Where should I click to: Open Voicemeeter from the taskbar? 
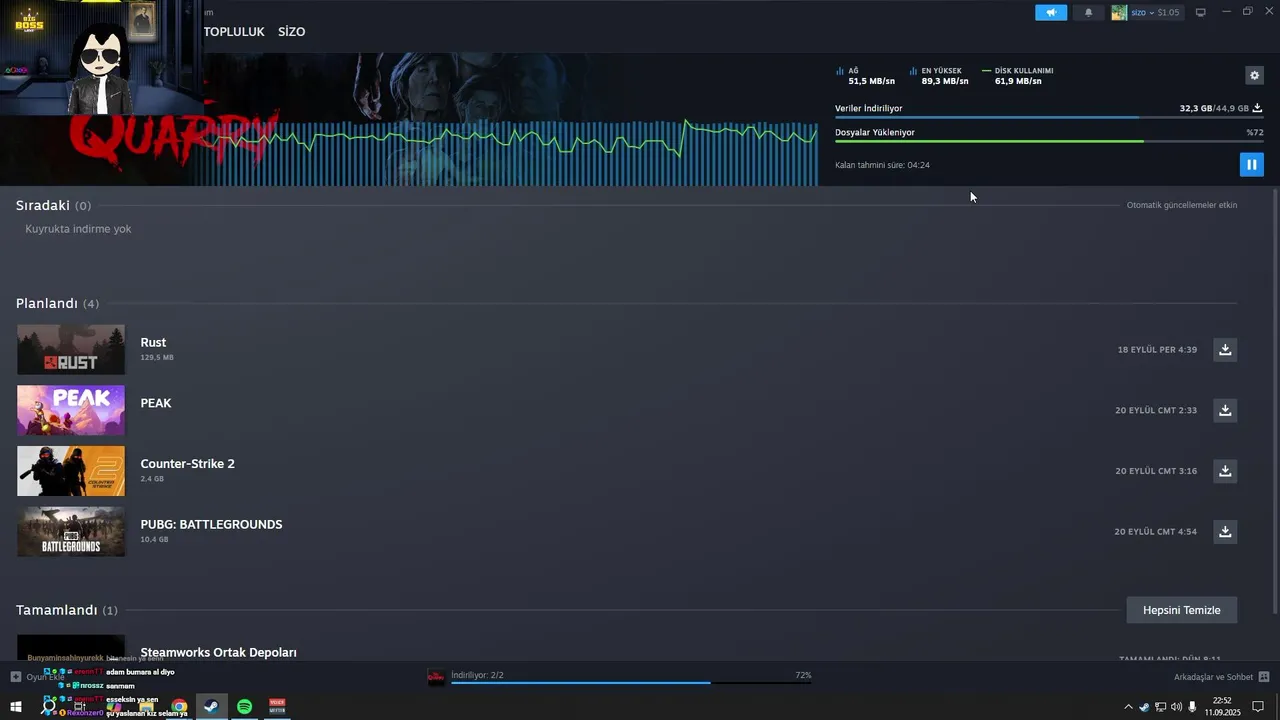[277, 707]
